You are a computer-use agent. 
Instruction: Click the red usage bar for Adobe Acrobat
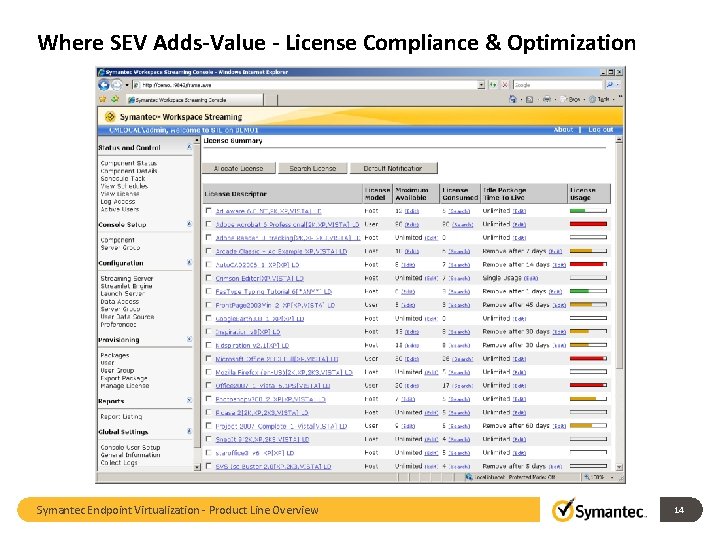(x=588, y=224)
